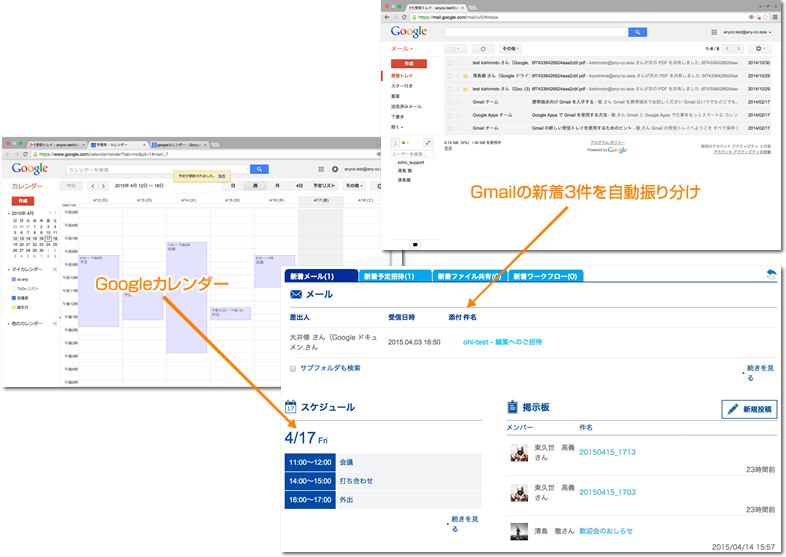The image size is (786, 557).
Task: Open 受信トレイ in Gmail sidebar
Action: (x=402, y=76)
